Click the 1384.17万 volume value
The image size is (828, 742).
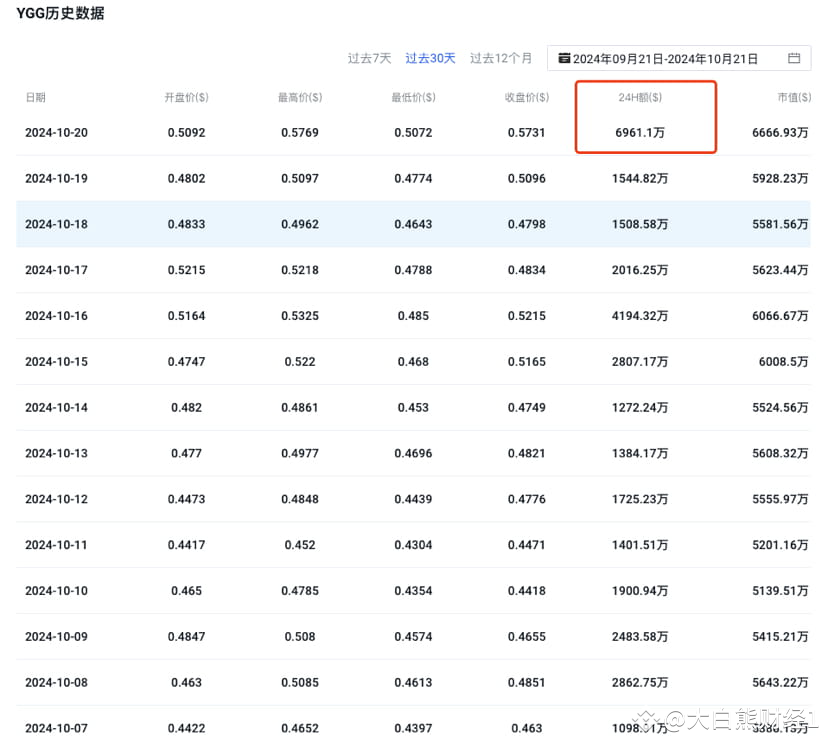coord(640,454)
